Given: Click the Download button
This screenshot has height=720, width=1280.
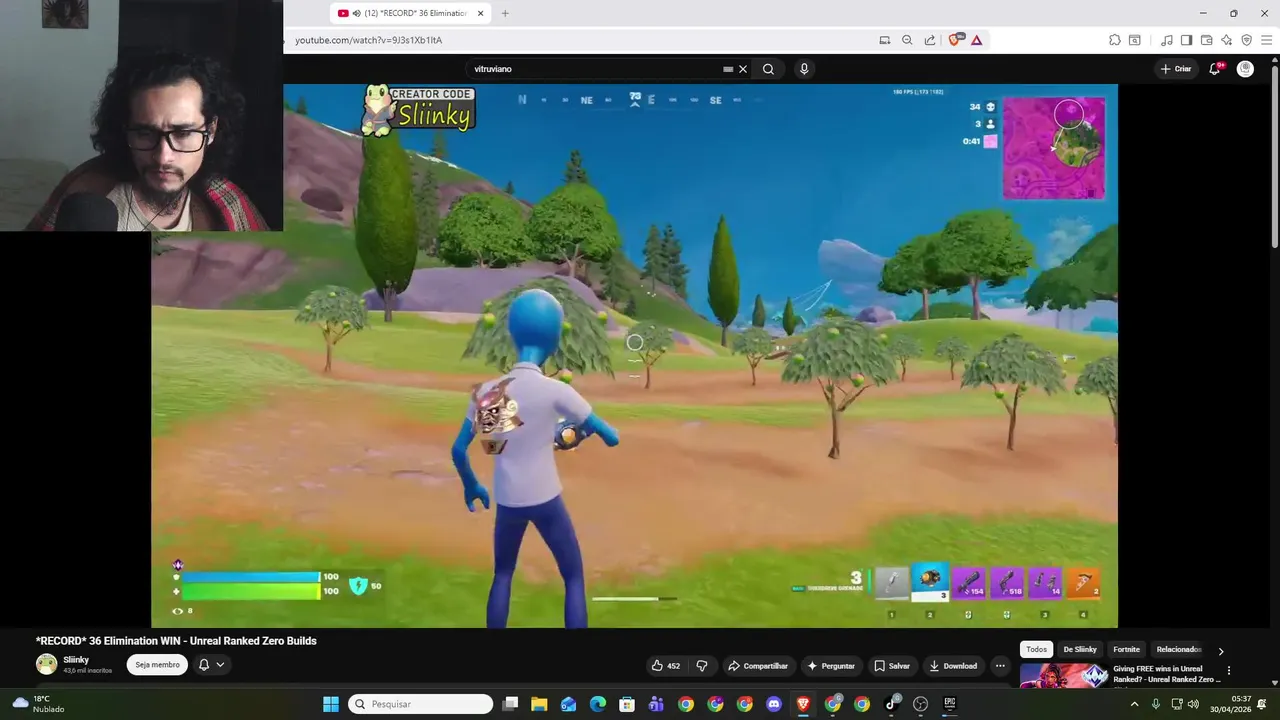Looking at the screenshot, I should 953,666.
